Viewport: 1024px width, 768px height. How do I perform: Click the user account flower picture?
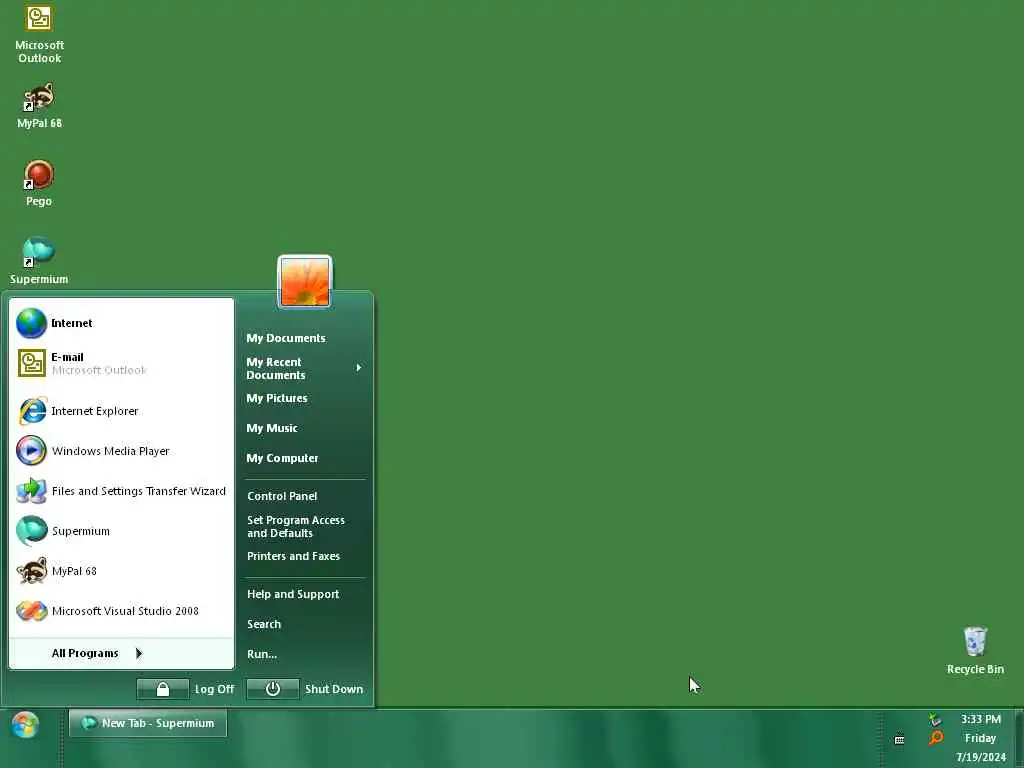(305, 281)
